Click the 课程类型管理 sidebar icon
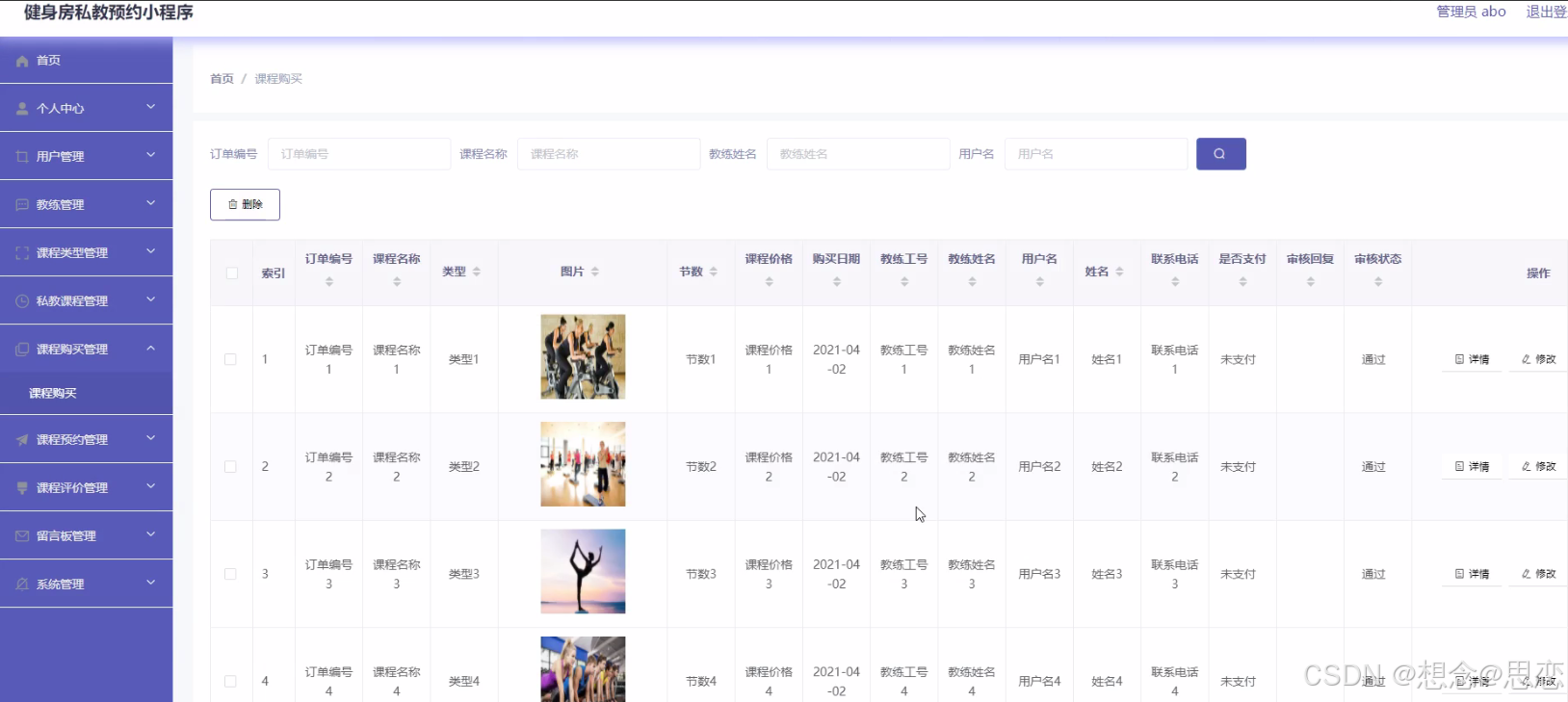This screenshot has width=1568, height=702. coord(22,253)
